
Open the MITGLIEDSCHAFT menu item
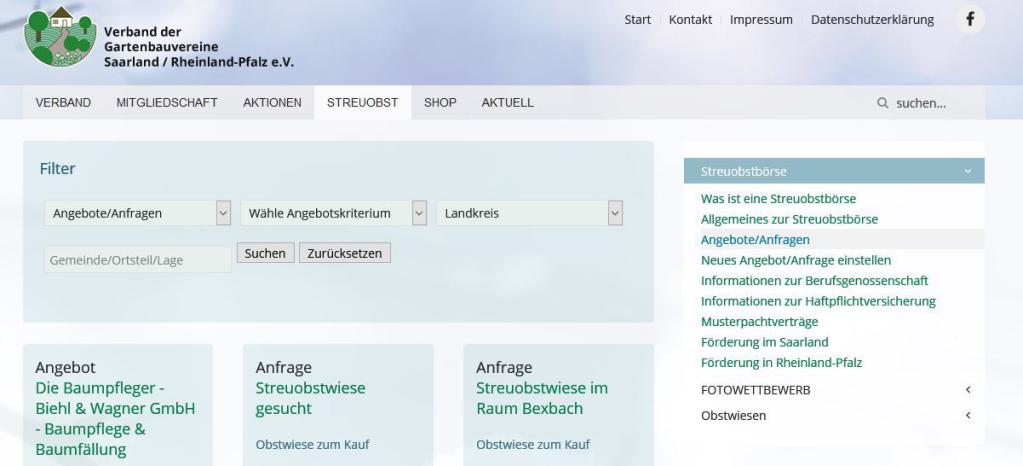click(167, 103)
